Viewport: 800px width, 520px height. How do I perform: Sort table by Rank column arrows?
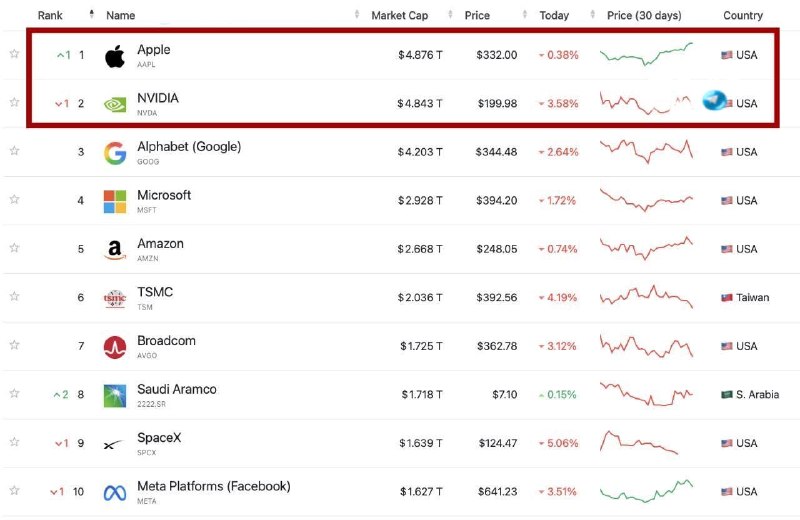coord(92,14)
